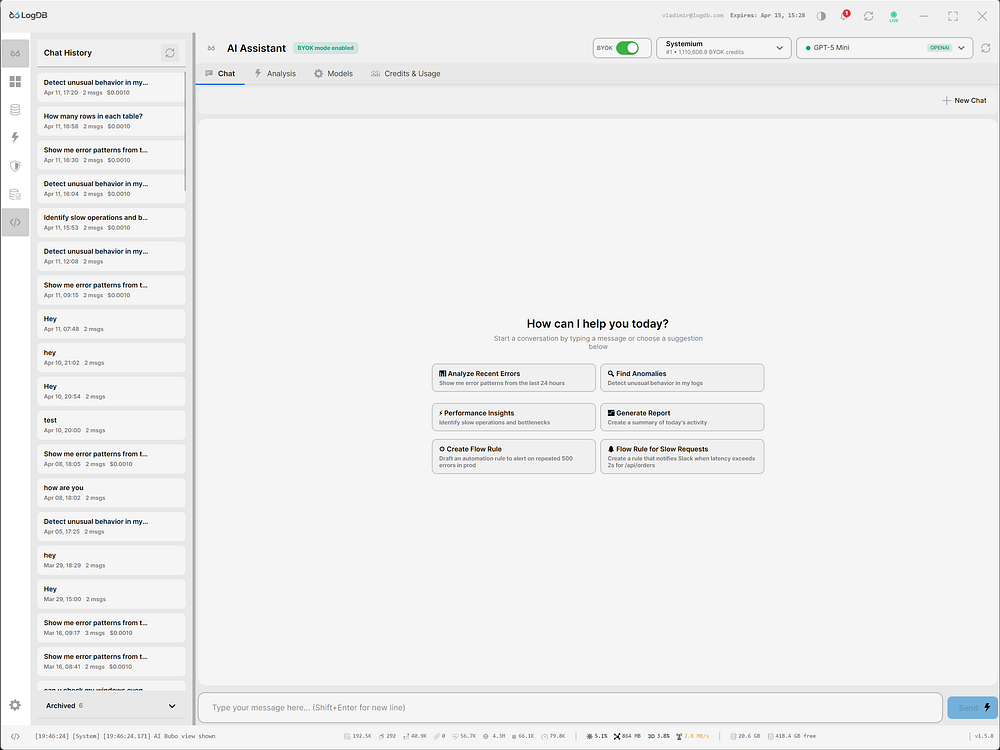Open chat "how are you" from Apr 08
Viewport: 1000px width, 750px height.
[x=111, y=493]
